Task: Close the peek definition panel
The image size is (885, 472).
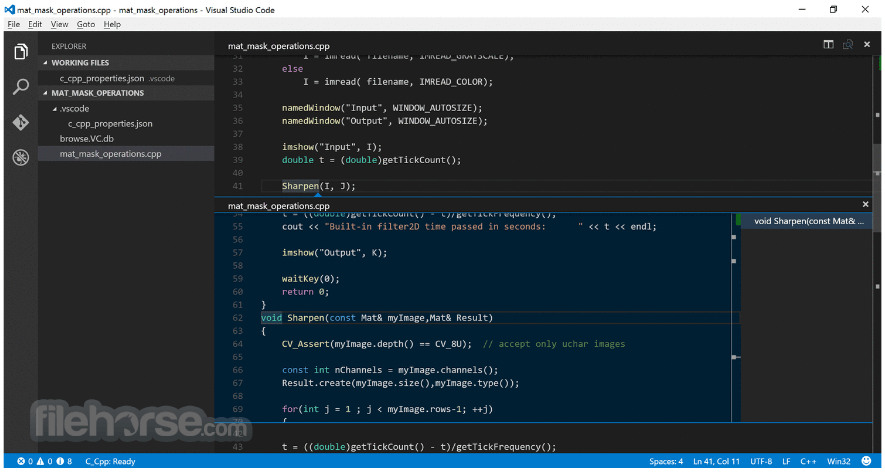Action: [866, 204]
